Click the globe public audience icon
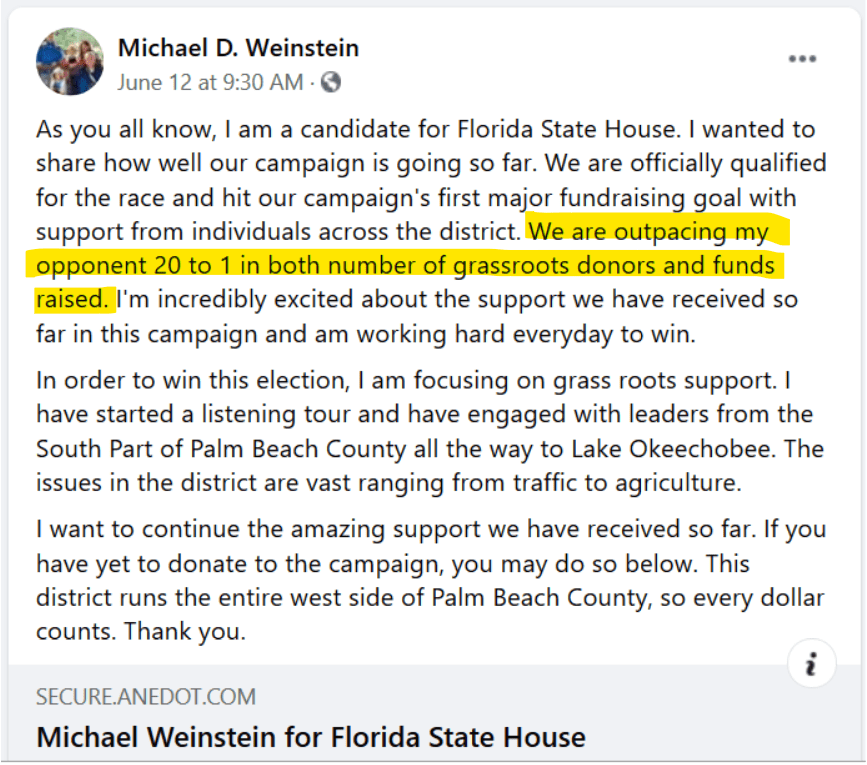Viewport: 867px width, 765px height. [331, 82]
